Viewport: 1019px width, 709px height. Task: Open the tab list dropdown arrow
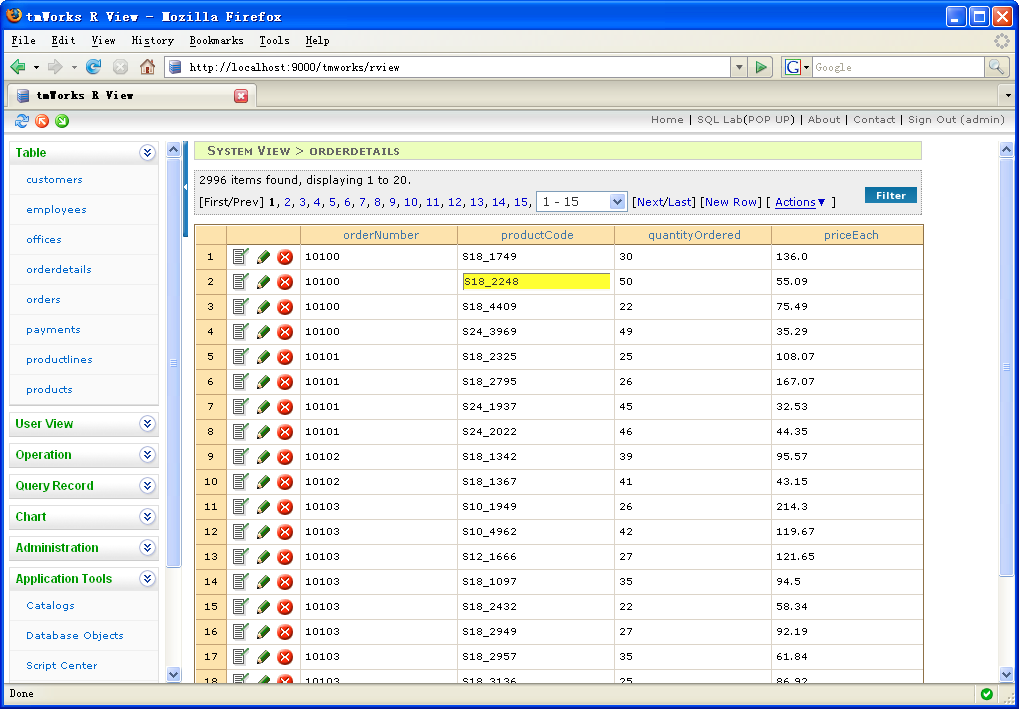[1008, 96]
